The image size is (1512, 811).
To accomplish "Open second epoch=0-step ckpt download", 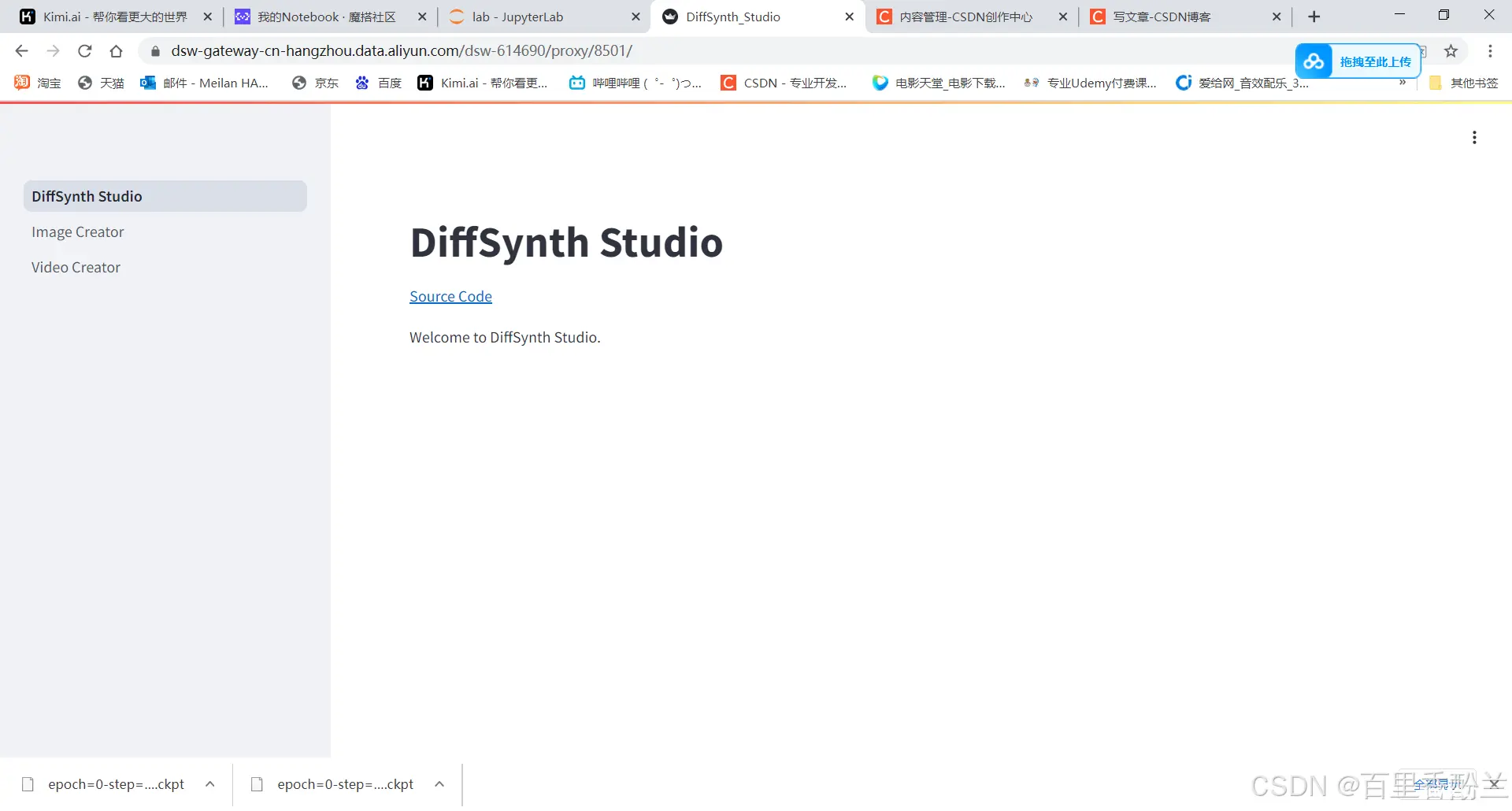I will click(333, 784).
